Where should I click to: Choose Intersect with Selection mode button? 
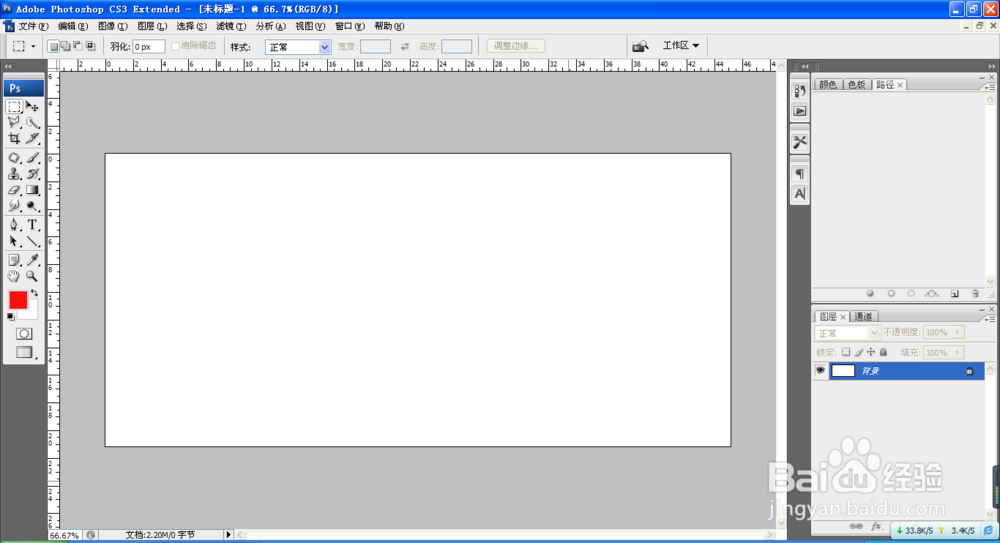click(90, 46)
